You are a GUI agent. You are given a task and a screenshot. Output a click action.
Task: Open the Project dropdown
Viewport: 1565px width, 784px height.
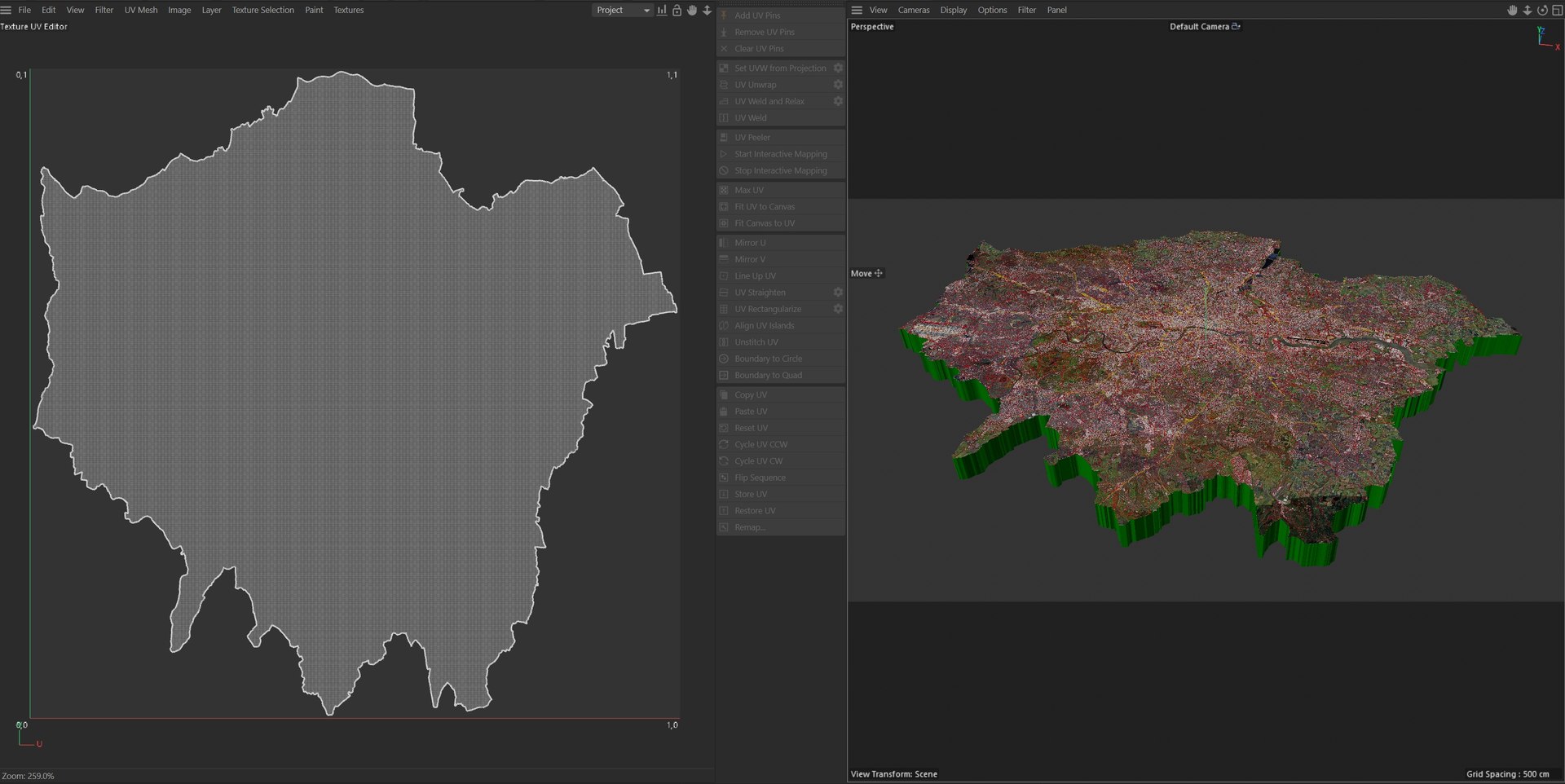click(622, 11)
